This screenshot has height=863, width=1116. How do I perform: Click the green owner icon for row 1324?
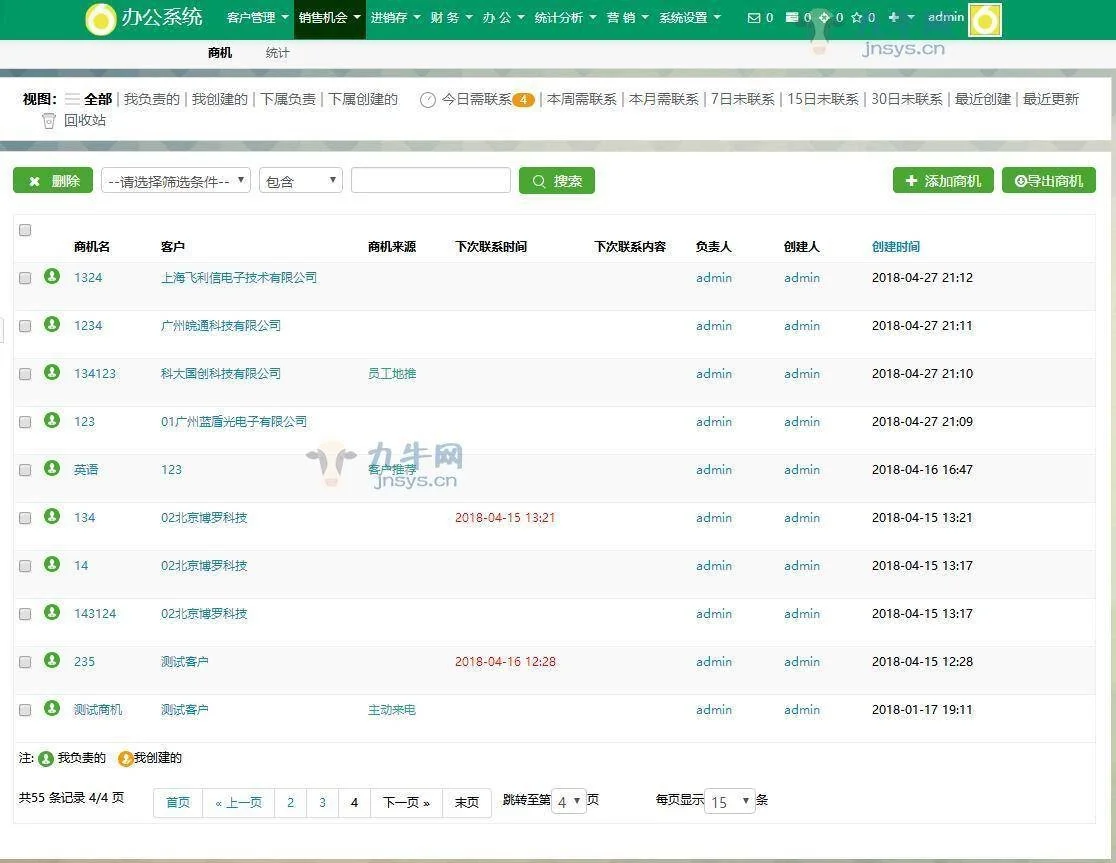52,277
